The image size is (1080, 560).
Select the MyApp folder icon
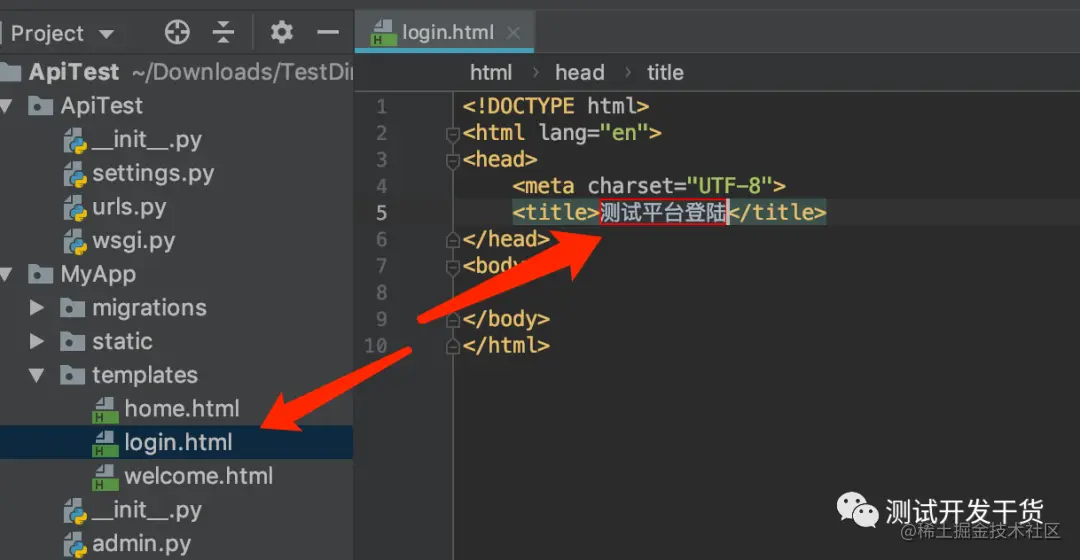(x=41, y=274)
